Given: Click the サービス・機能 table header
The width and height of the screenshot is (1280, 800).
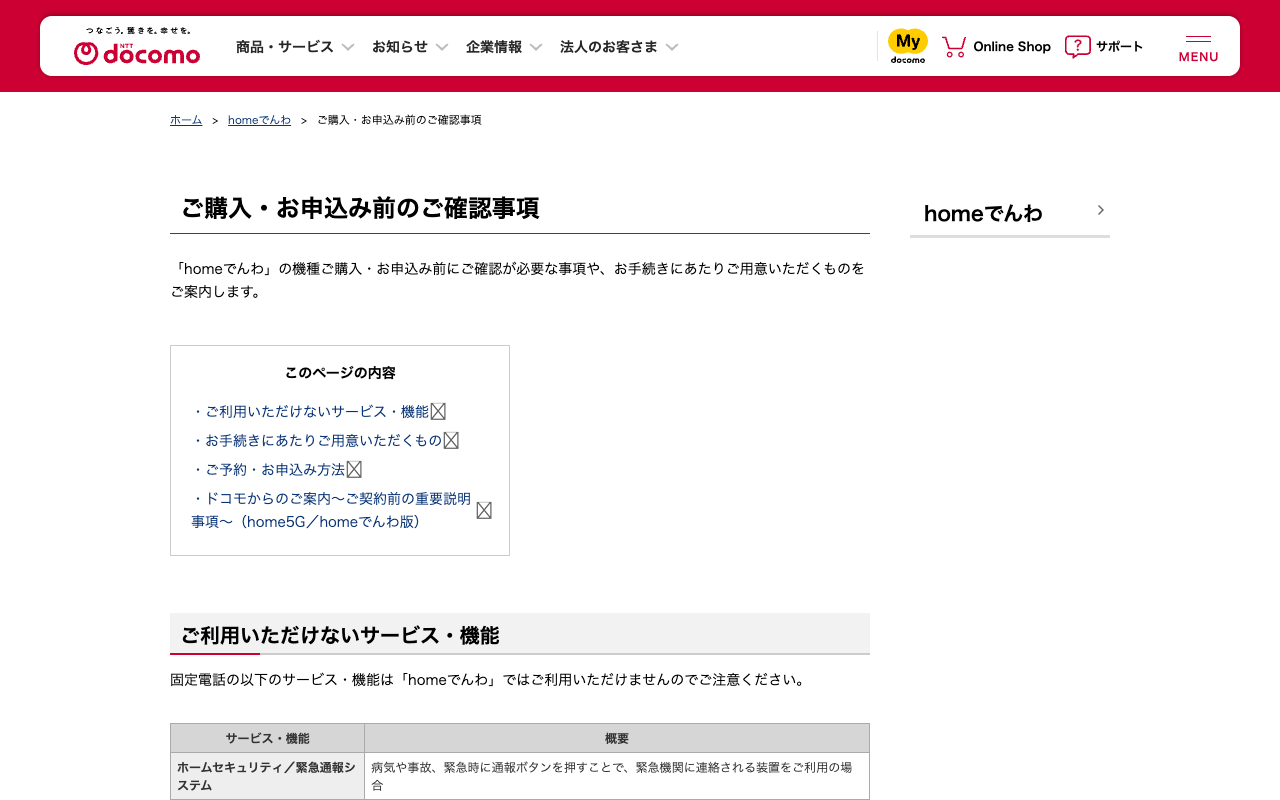Looking at the screenshot, I should coord(267,738).
